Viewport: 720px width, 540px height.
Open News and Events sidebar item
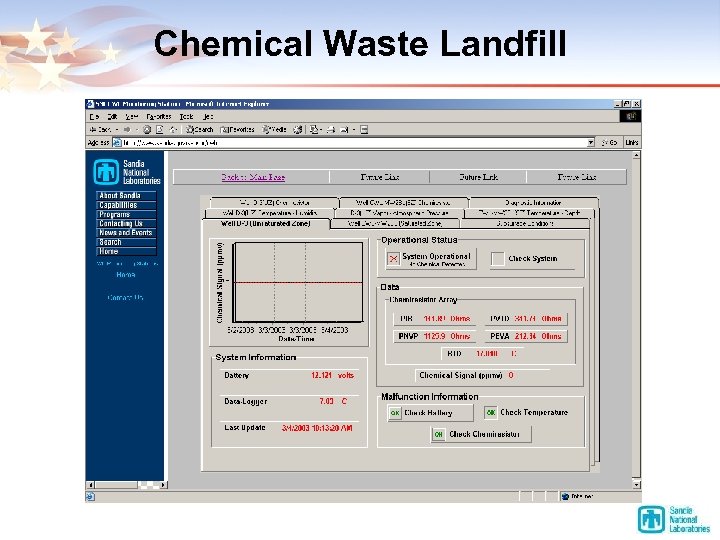point(126,233)
